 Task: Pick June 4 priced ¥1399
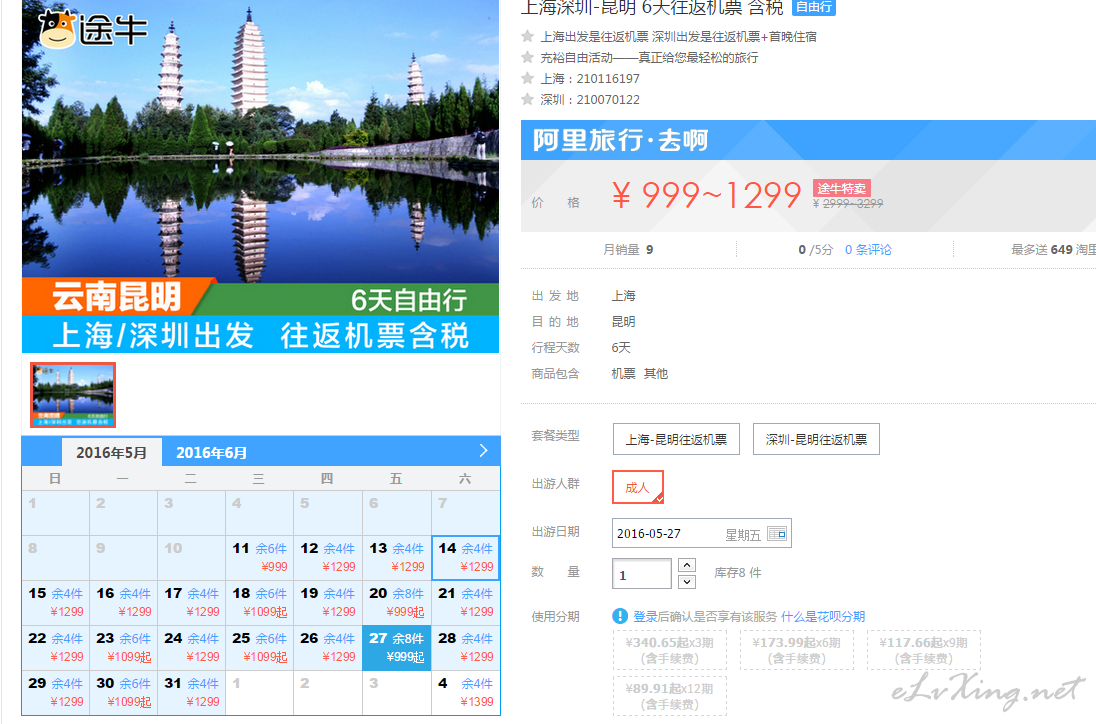tap(466, 693)
